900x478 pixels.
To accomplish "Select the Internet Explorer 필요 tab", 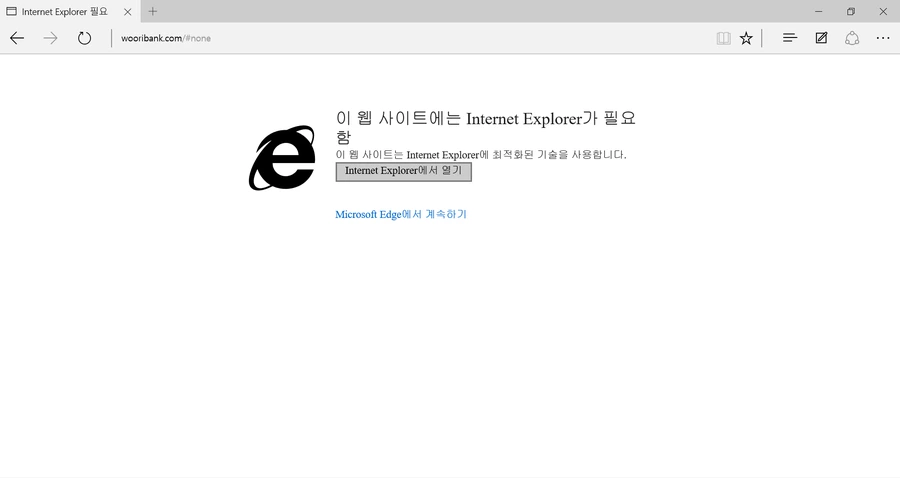I will (x=70, y=11).
